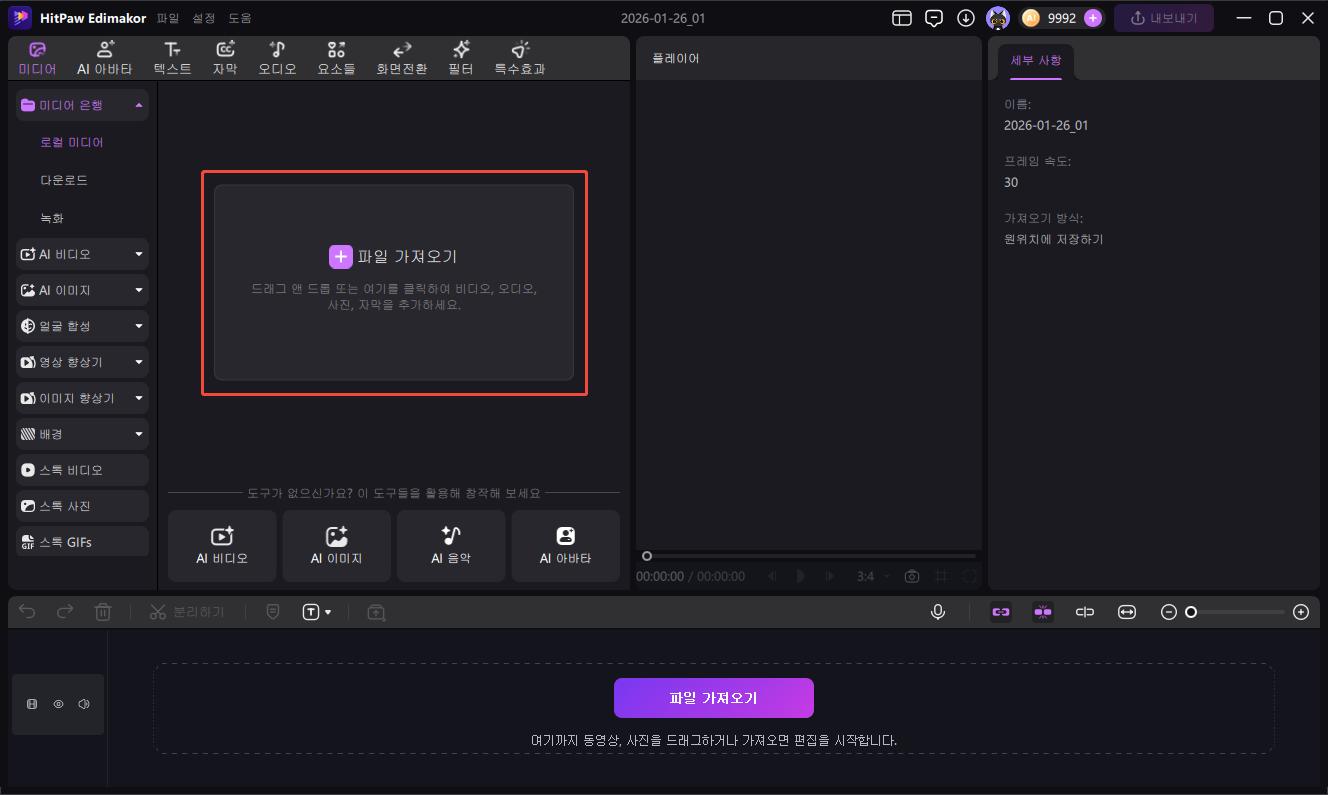Open the 도움 menu

coord(240,18)
